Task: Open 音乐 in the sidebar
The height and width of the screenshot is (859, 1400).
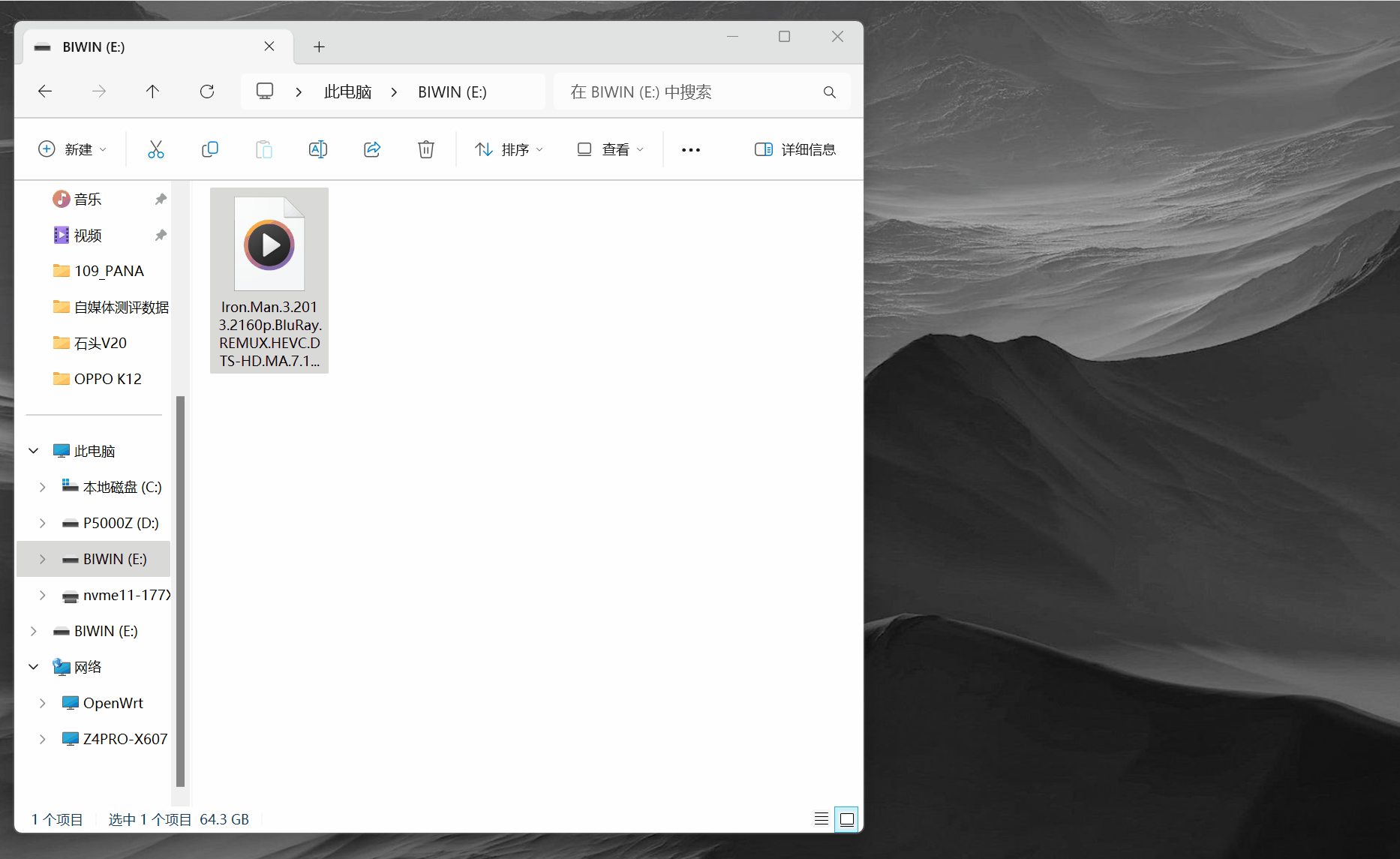Action: tap(88, 199)
